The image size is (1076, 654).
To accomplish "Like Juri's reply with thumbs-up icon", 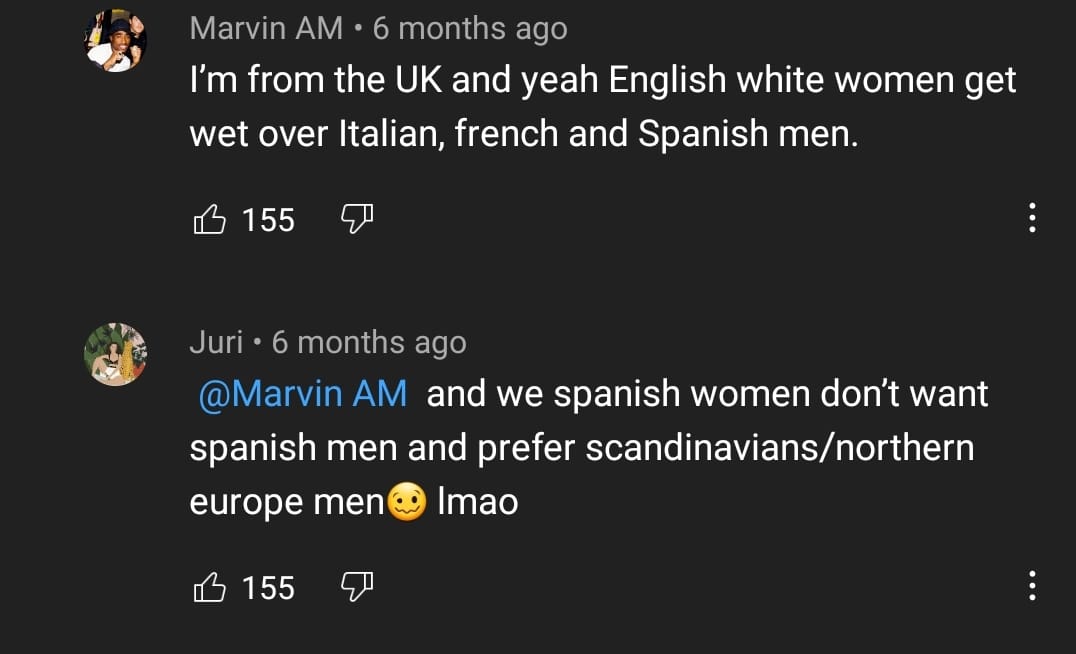I will (209, 587).
